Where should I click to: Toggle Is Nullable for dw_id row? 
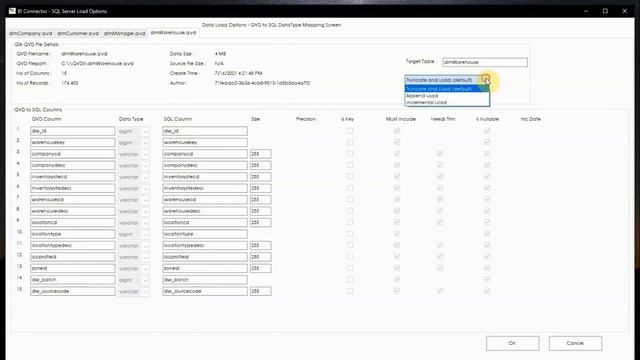(487, 131)
